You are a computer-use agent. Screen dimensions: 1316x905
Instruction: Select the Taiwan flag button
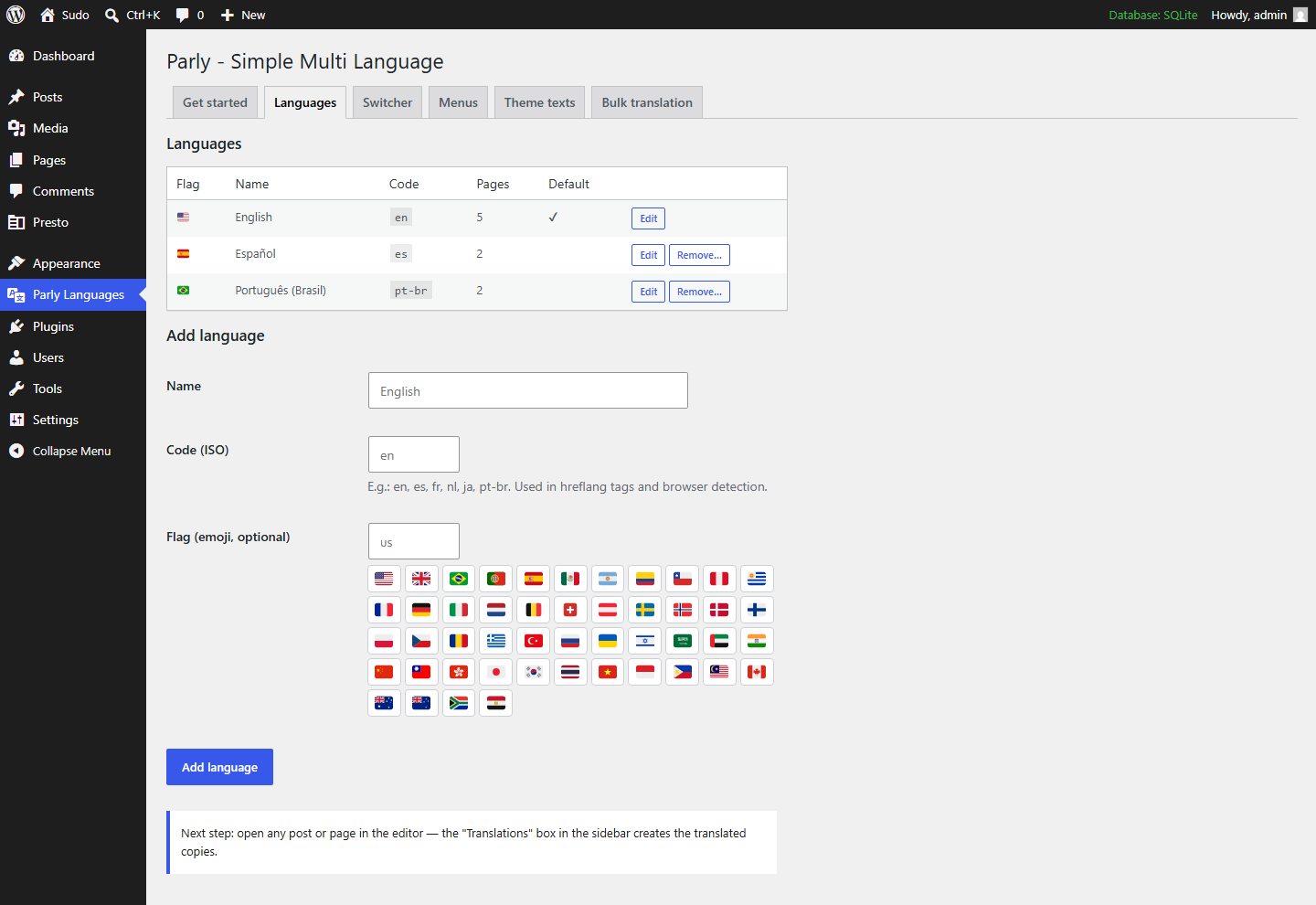pos(421,672)
